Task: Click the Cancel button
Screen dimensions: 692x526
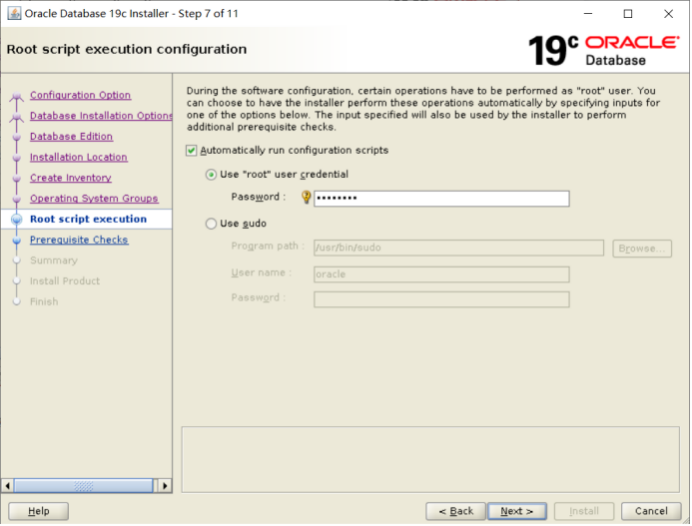Action: click(651, 511)
